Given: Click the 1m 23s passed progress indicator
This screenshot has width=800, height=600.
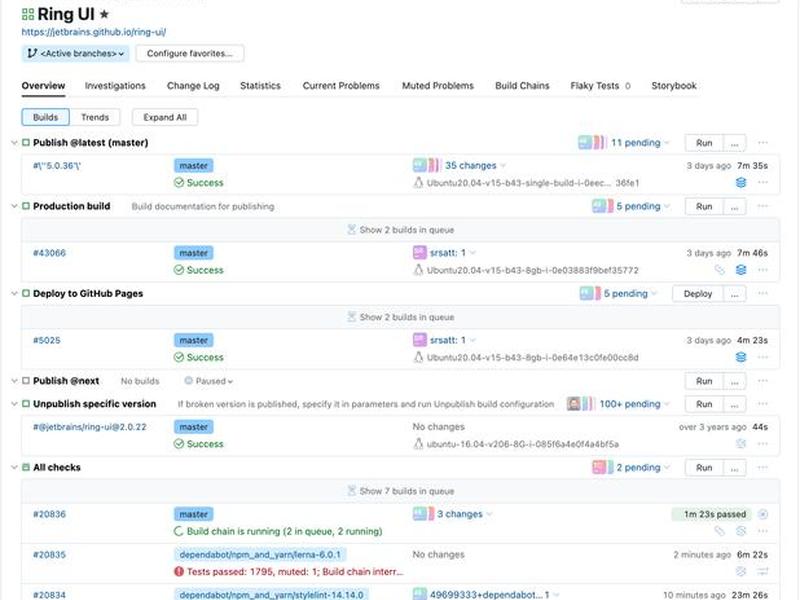Looking at the screenshot, I should point(714,514).
